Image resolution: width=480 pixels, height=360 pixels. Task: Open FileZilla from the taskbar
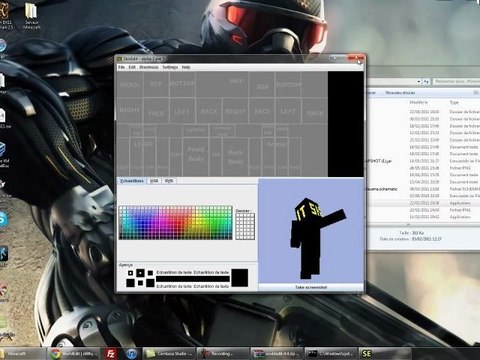[110, 353]
